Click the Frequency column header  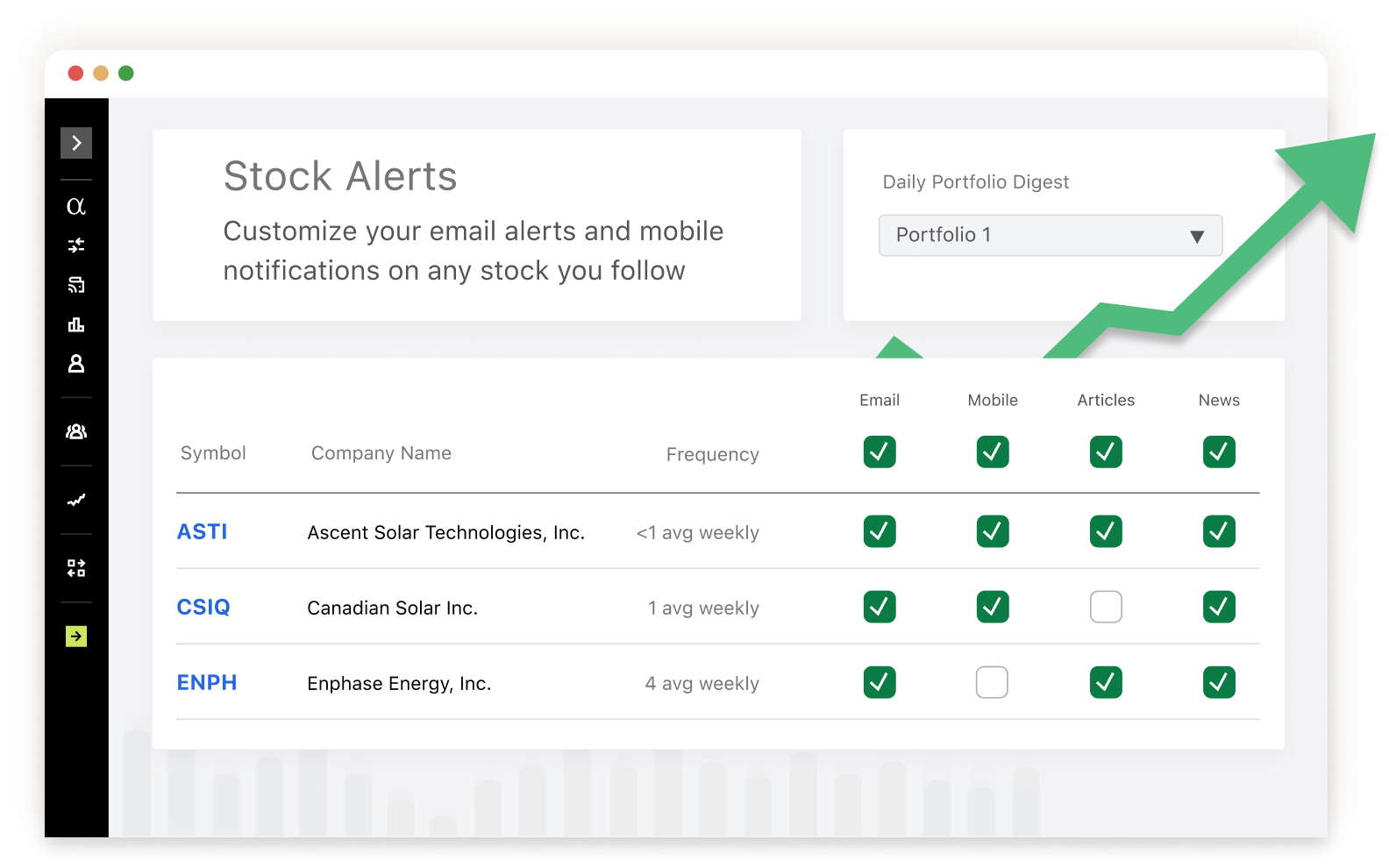point(712,454)
